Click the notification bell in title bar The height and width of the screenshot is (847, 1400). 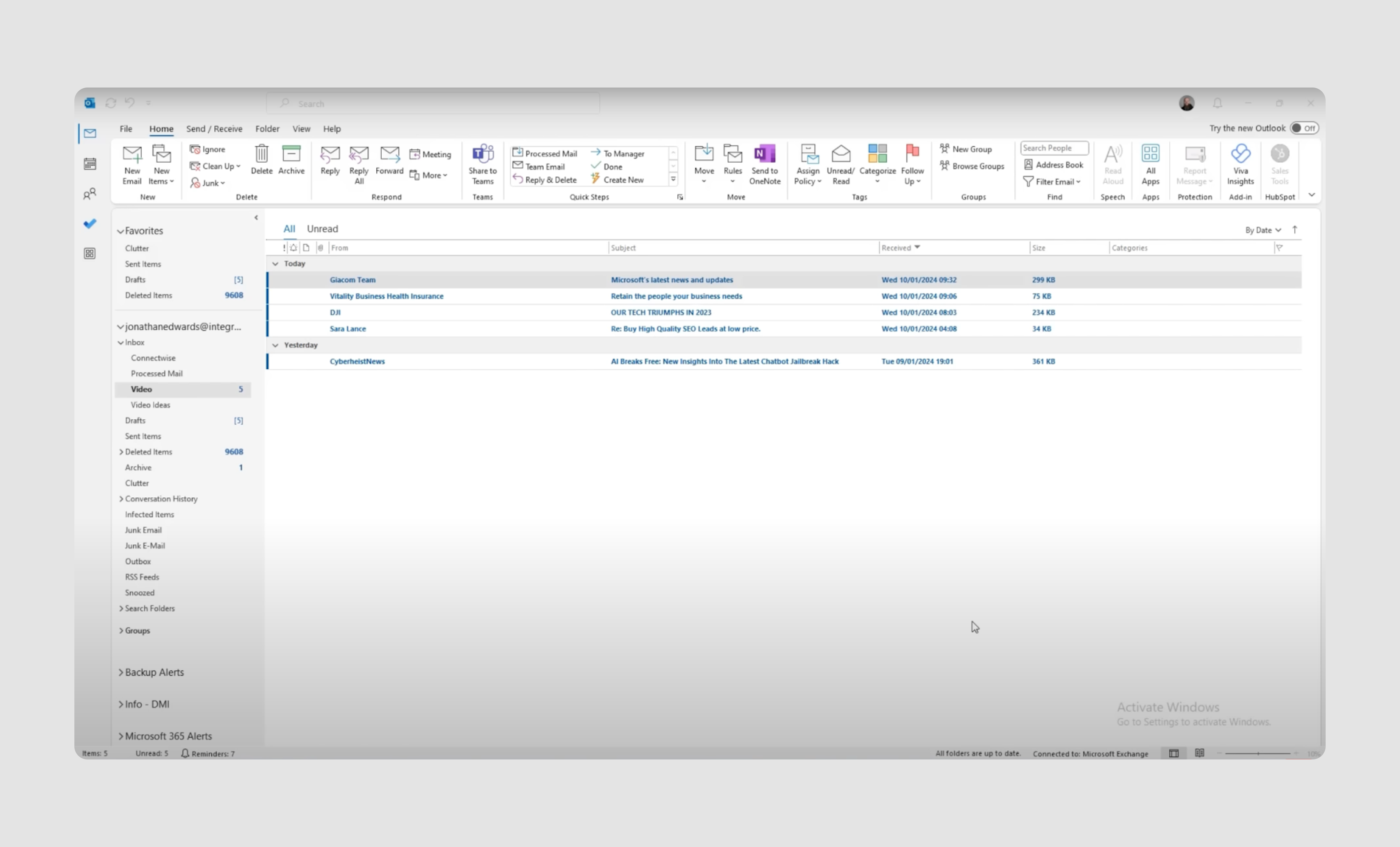tap(1217, 103)
